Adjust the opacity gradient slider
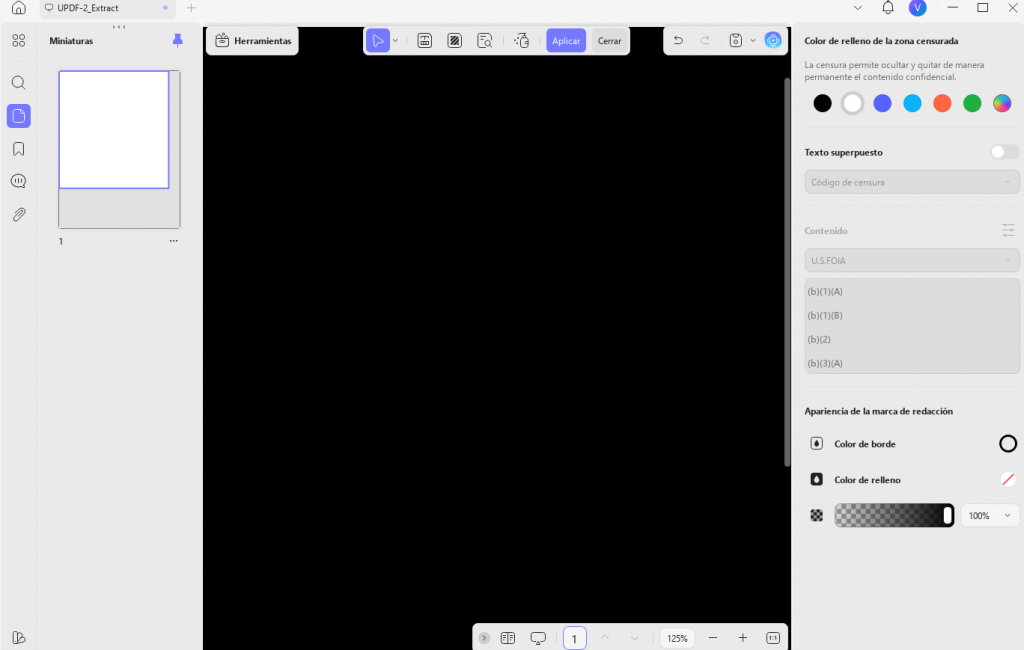 tap(894, 515)
